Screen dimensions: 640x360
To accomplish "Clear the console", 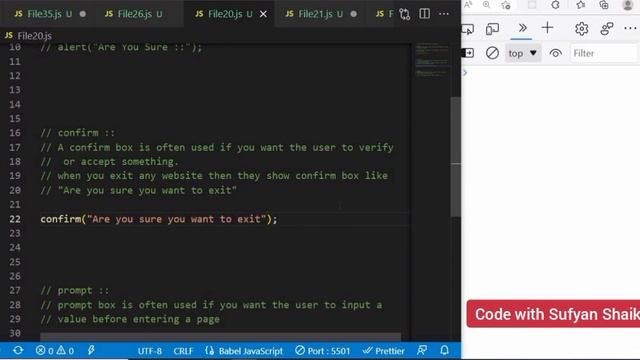I will tap(492, 53).
